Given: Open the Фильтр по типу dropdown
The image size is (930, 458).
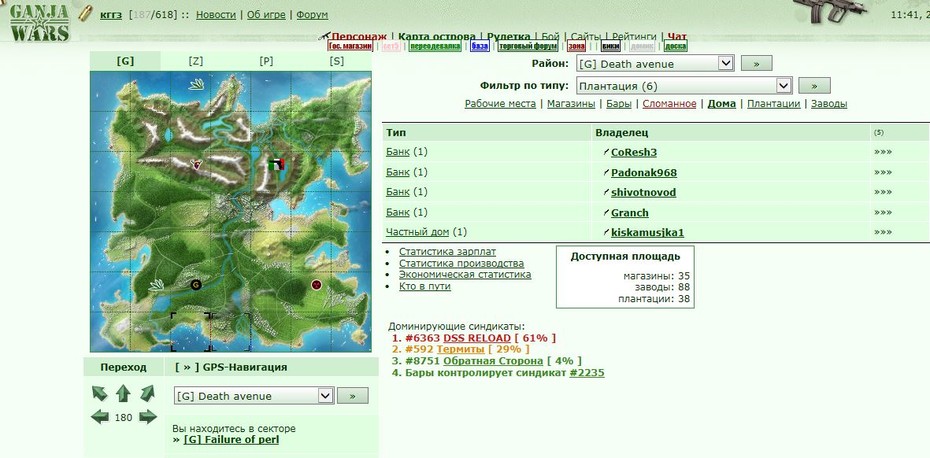Looking at the screenshot, I should point(684,86).
